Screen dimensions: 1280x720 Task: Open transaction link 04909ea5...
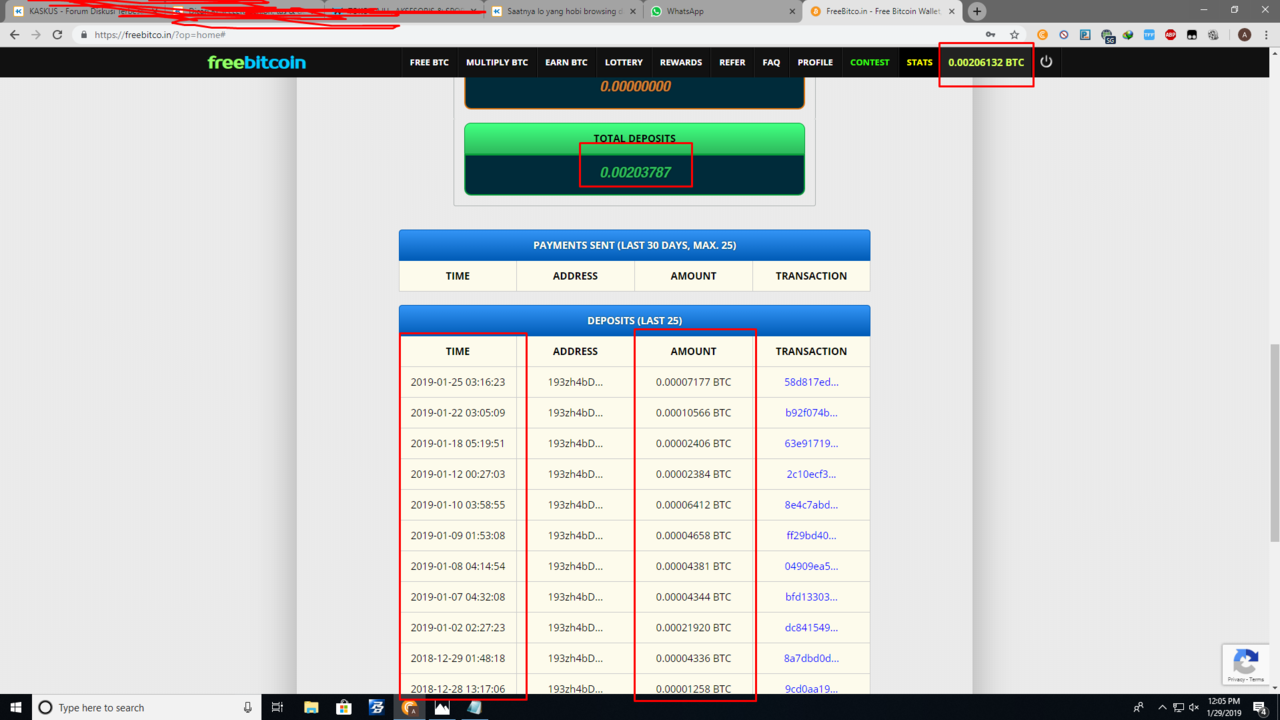point(811,566)
